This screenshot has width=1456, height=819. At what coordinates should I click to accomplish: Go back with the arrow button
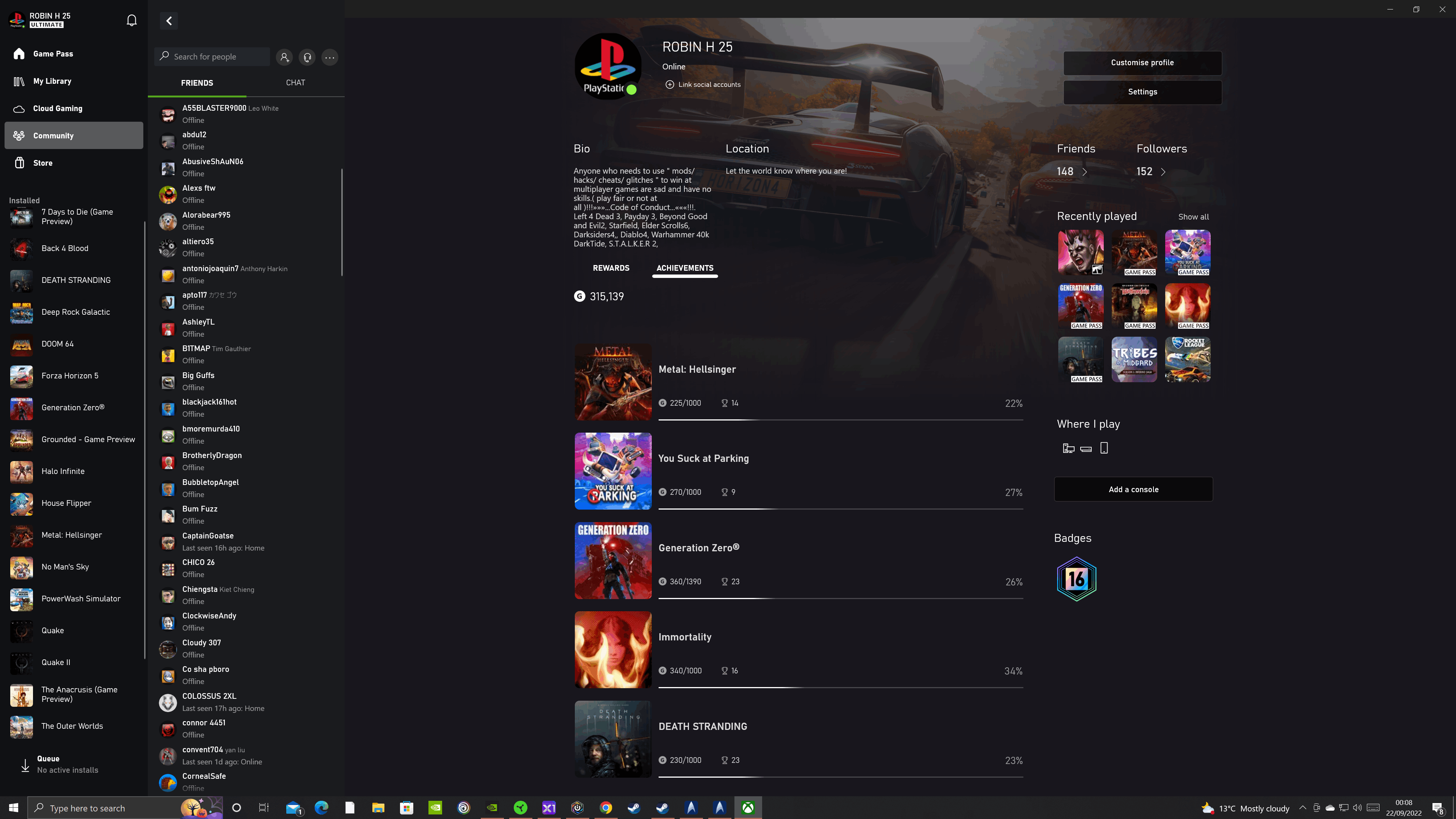coord(169,21)
